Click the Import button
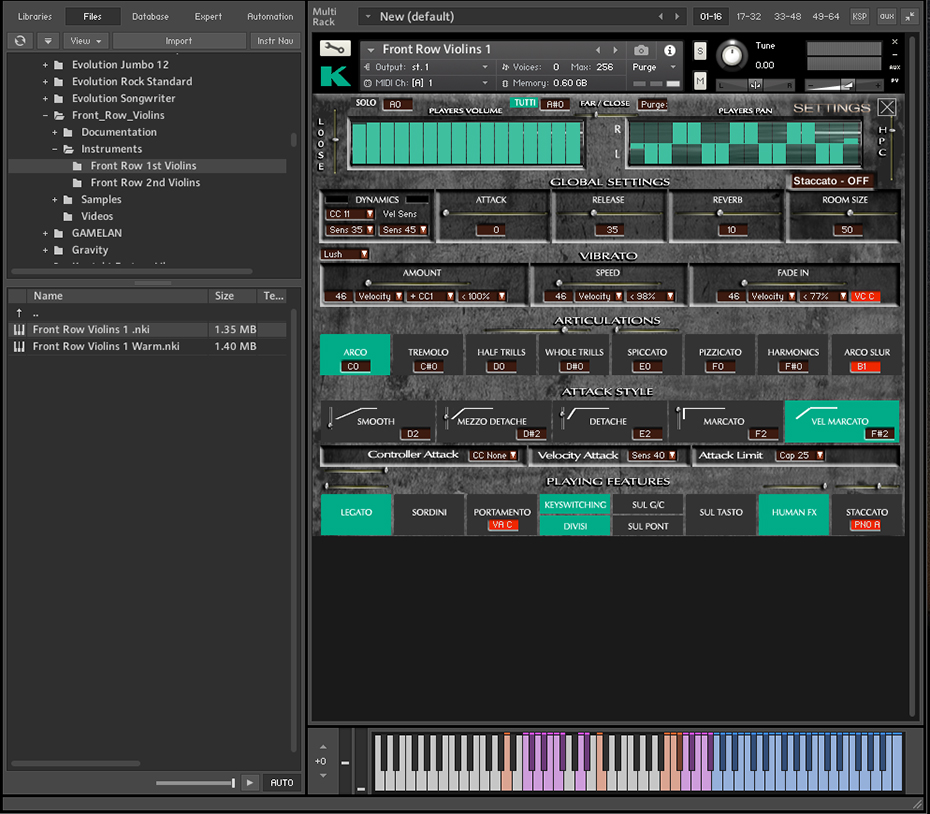The width and height of the screenshot is (930, 814). click(x=179, y=41)
